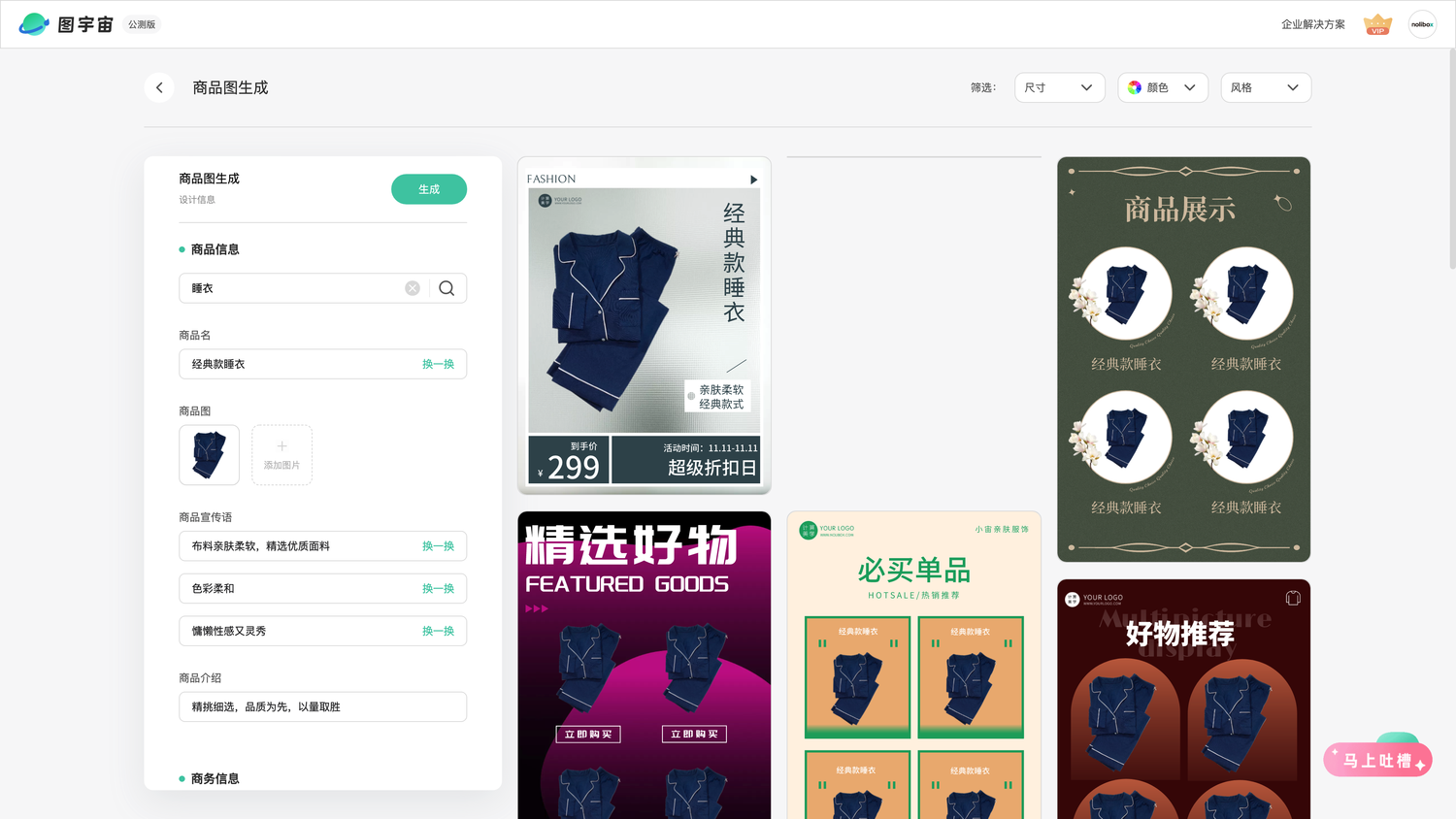This screenshot has width=1456, height=819.
Task: Click the 马上吐槽 feedback button
Action: click(1377, 760)
